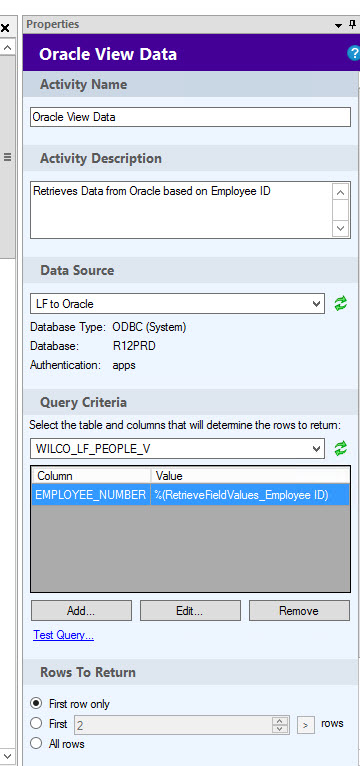Choose the All rows radio option
Viewport: 360px width, 766px height.
[x=36, y=744]
